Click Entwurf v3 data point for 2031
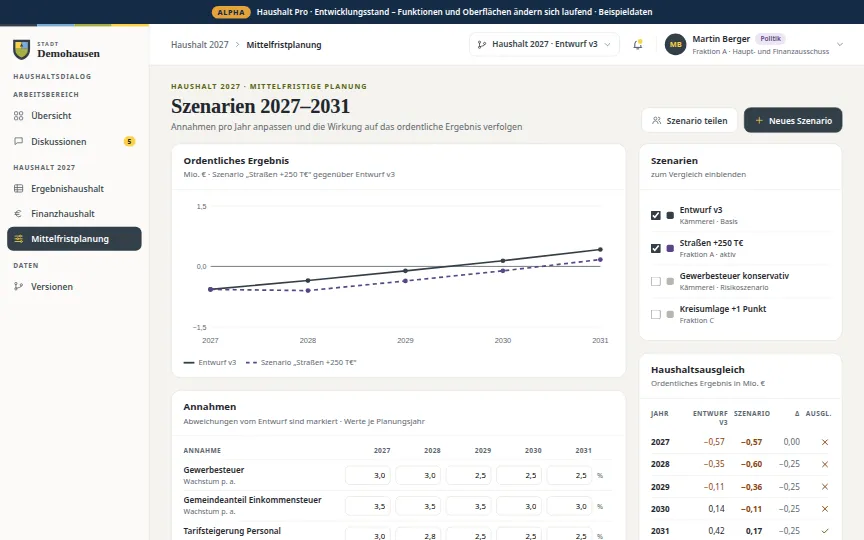The image size is (864, 540). click(x=600, y=250)
